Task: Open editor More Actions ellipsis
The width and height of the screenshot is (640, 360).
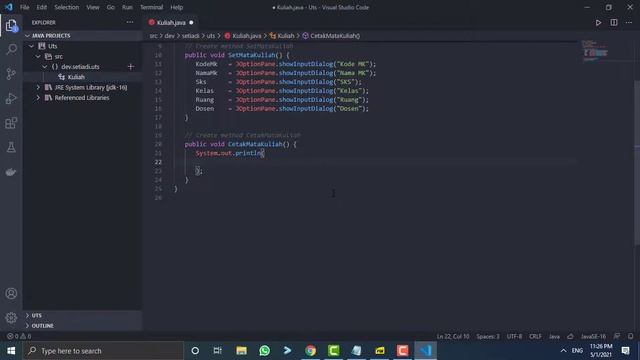Action: tap(629, 22)
